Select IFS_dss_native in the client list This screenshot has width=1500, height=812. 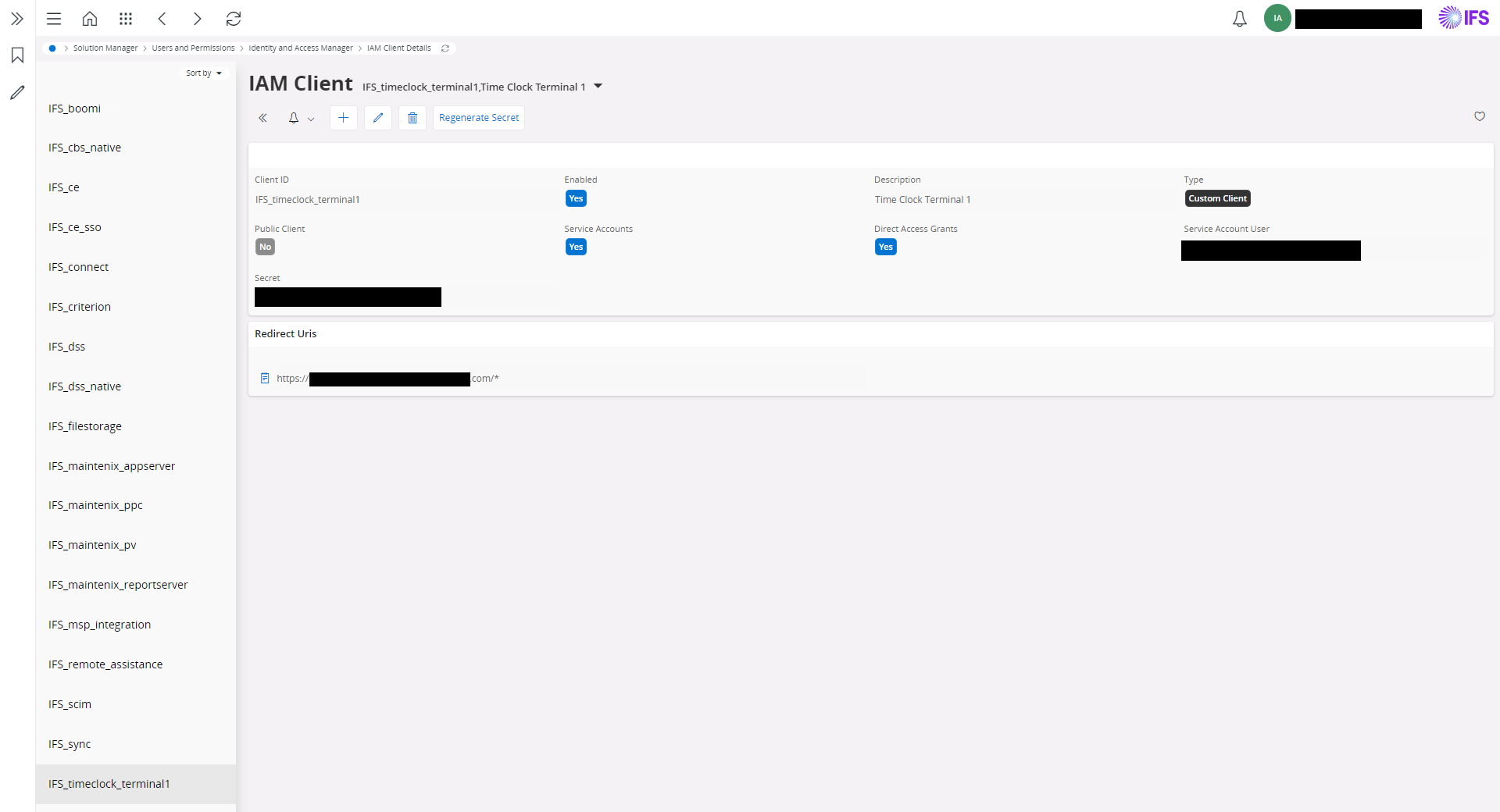[136, 386]
